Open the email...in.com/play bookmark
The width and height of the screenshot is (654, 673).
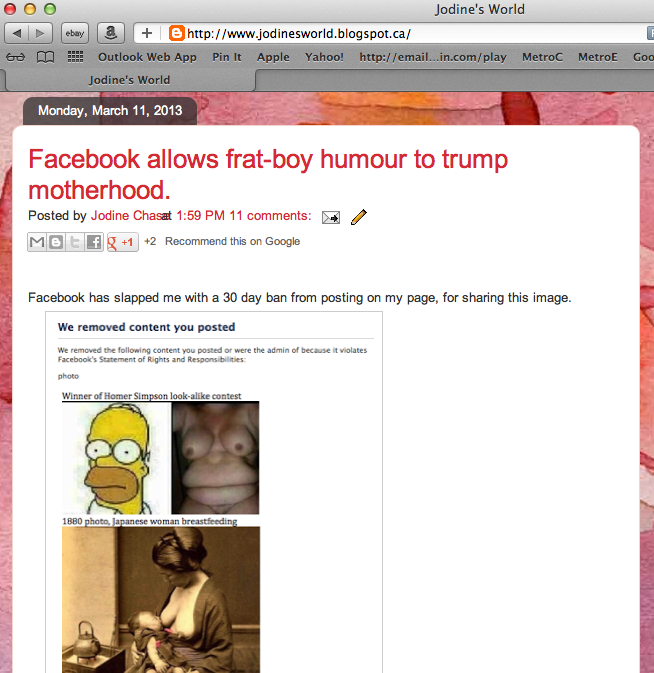point(433,57)
